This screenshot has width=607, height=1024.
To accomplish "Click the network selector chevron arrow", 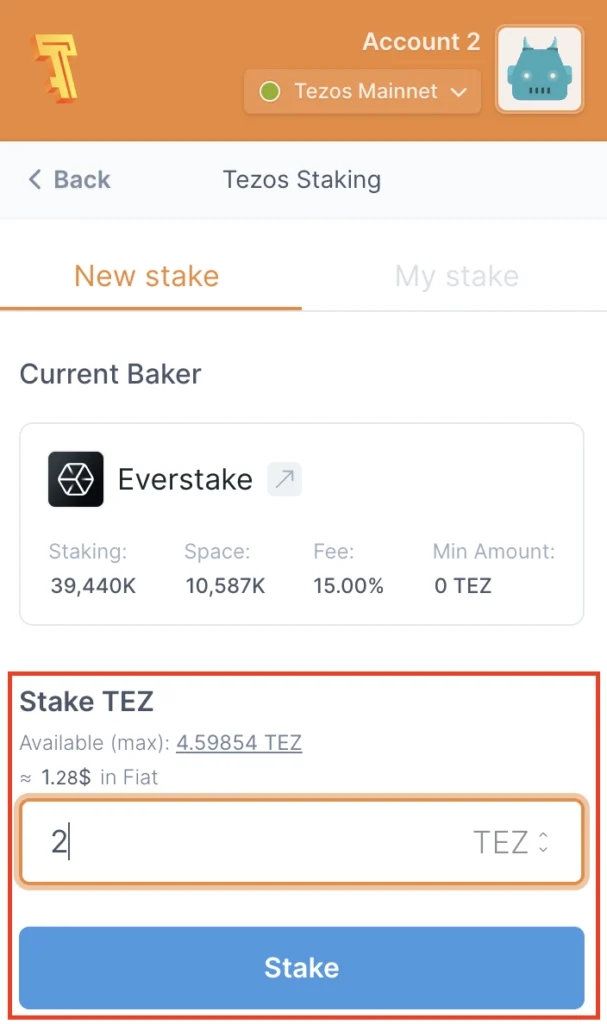I will pos(459,92).
